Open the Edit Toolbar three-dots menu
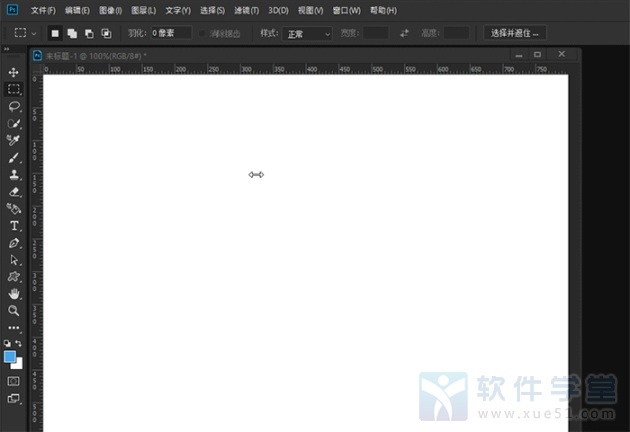Screen dimensions: 630x432 tap(14, 328)
